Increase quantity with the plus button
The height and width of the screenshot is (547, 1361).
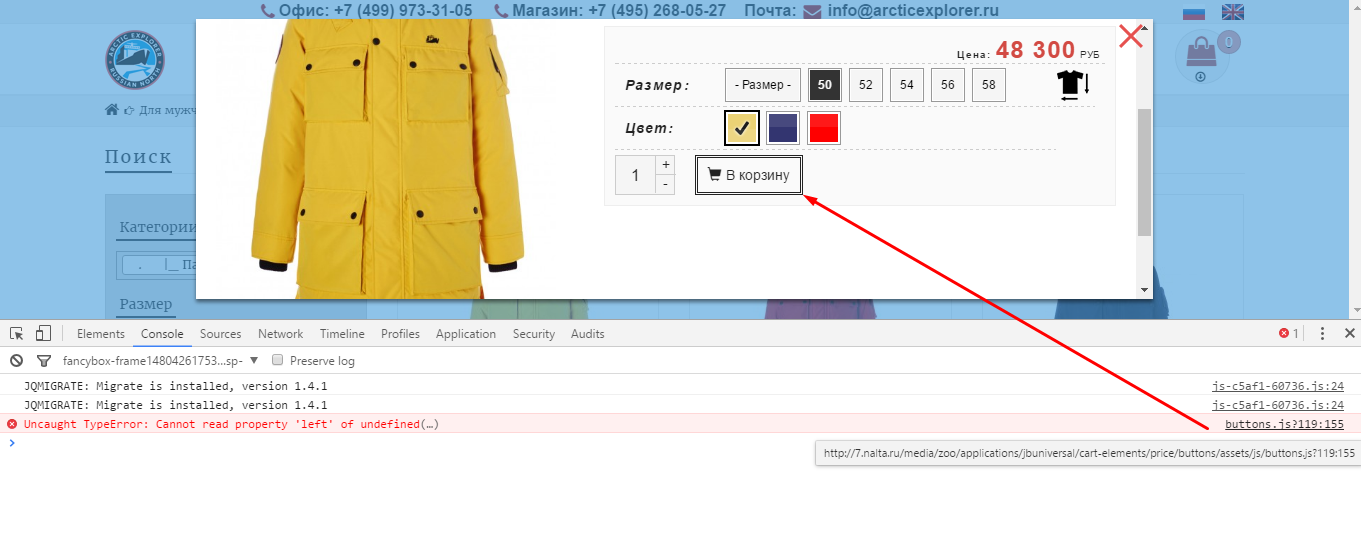pos(665,165)
